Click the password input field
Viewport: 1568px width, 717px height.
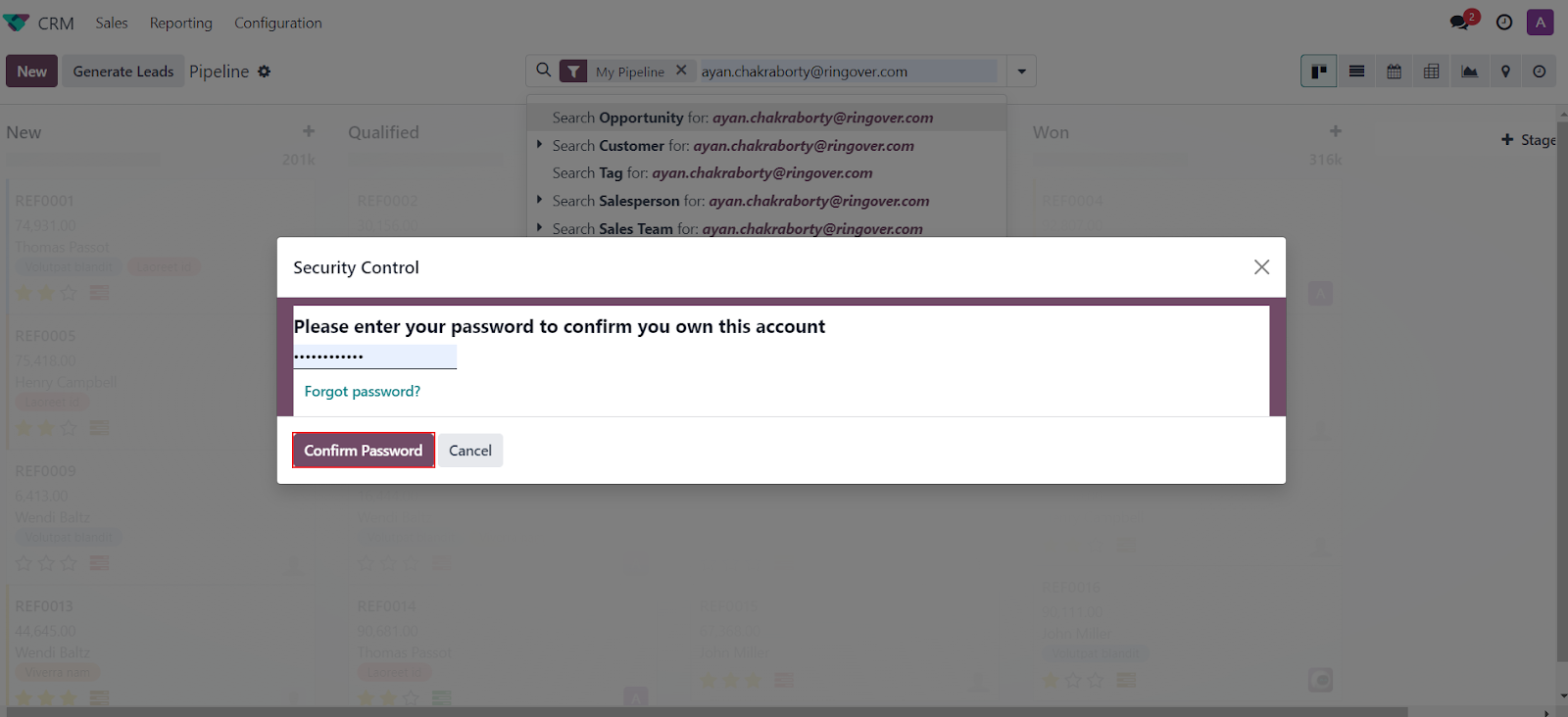tap(374, 357)
